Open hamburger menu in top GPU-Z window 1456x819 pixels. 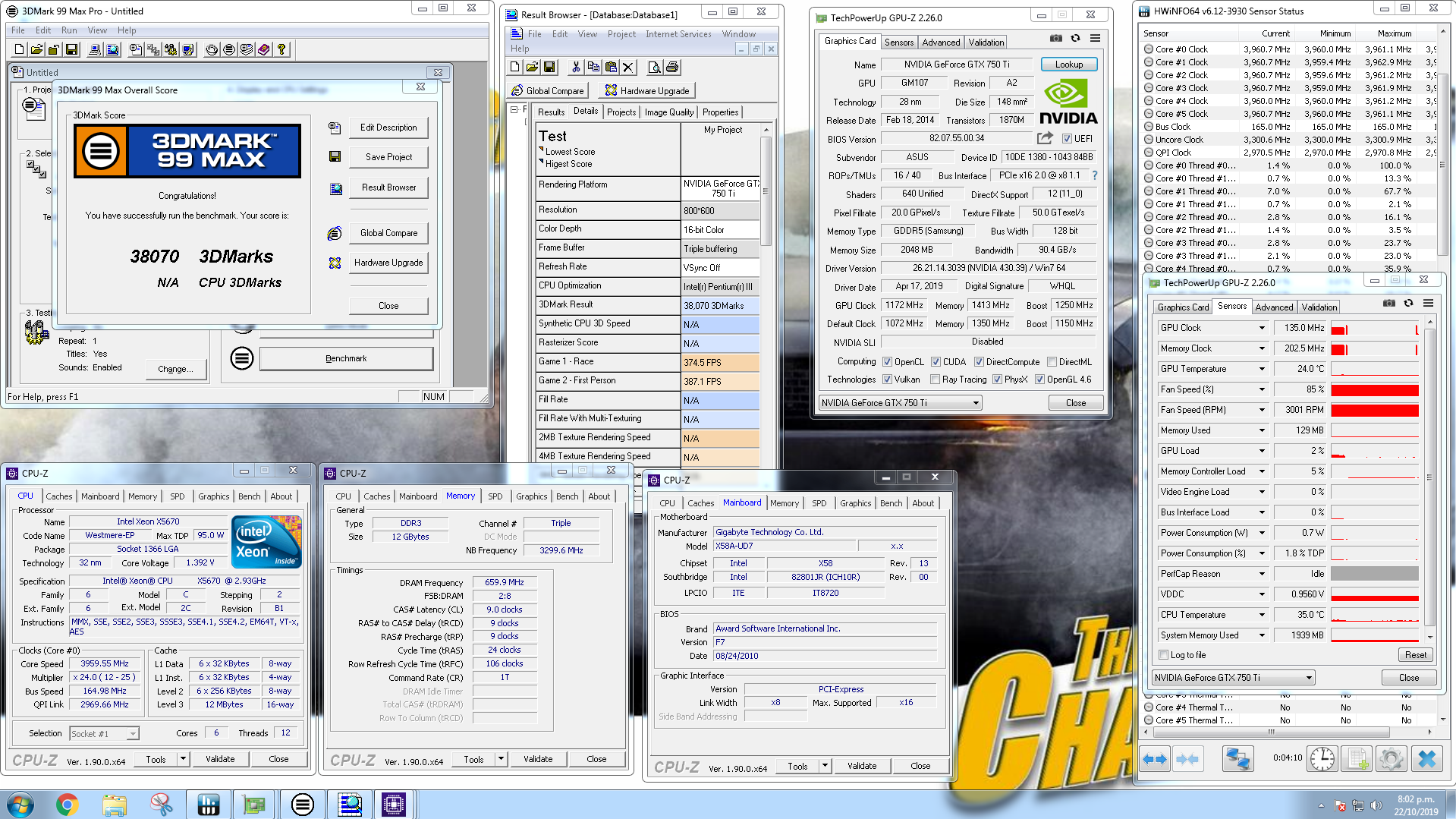click(1095, 38)
